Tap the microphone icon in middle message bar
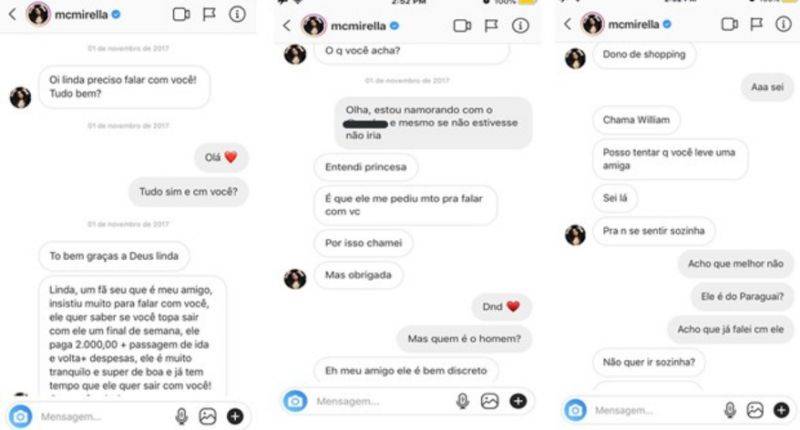 (x=462, y=401)
